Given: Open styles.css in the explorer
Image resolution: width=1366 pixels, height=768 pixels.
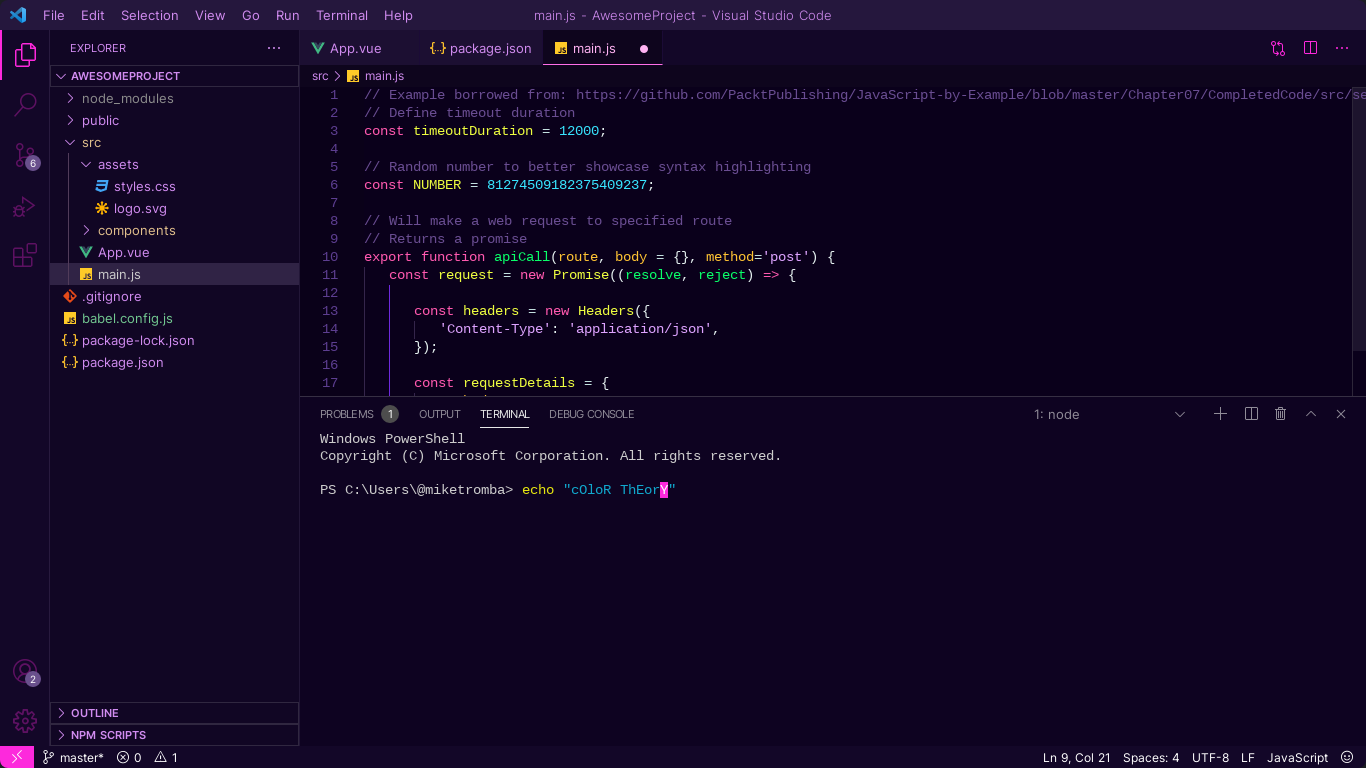Looking at the screenshot, I should 174,186.
